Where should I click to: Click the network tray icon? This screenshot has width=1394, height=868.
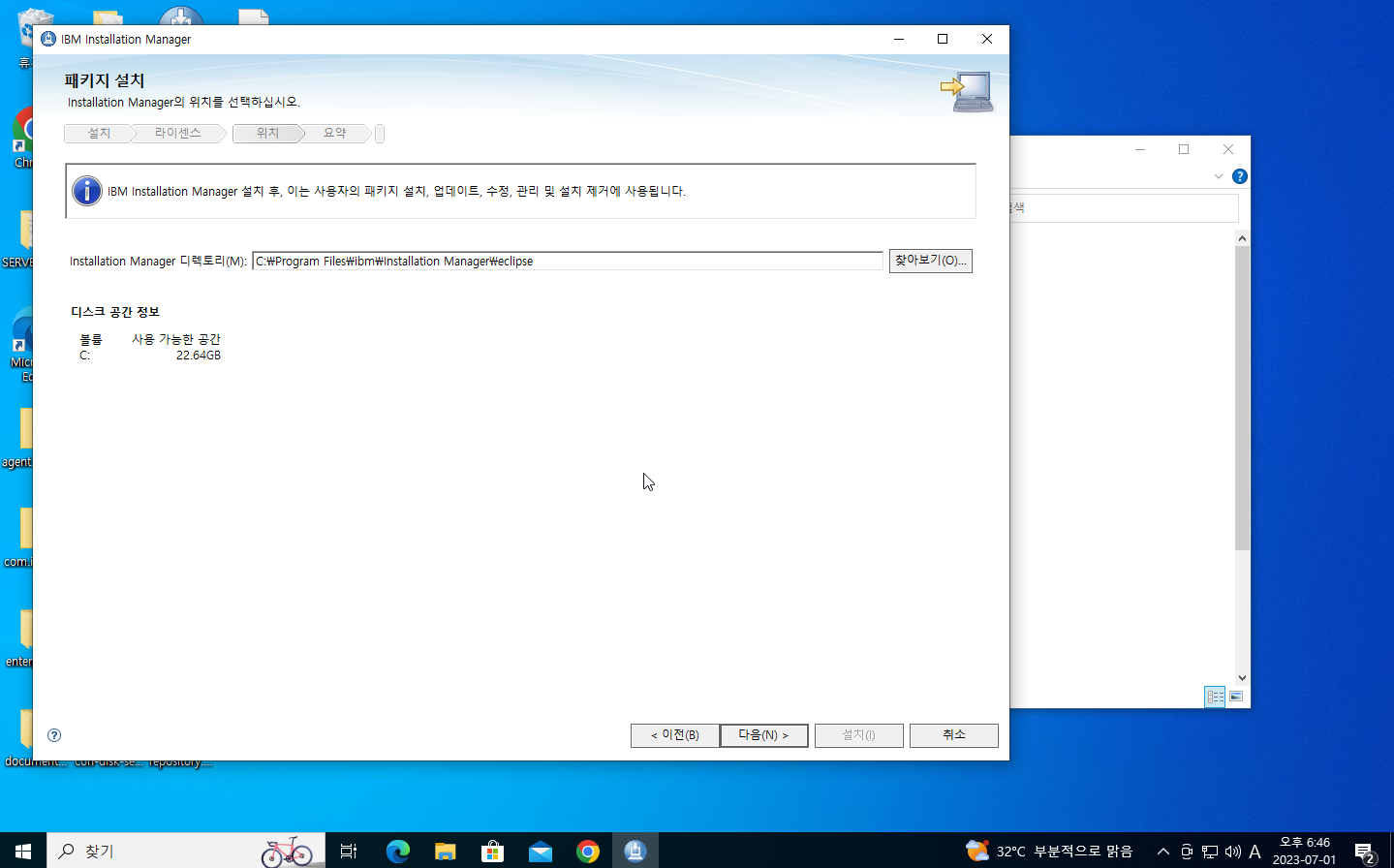[1210, 852]
